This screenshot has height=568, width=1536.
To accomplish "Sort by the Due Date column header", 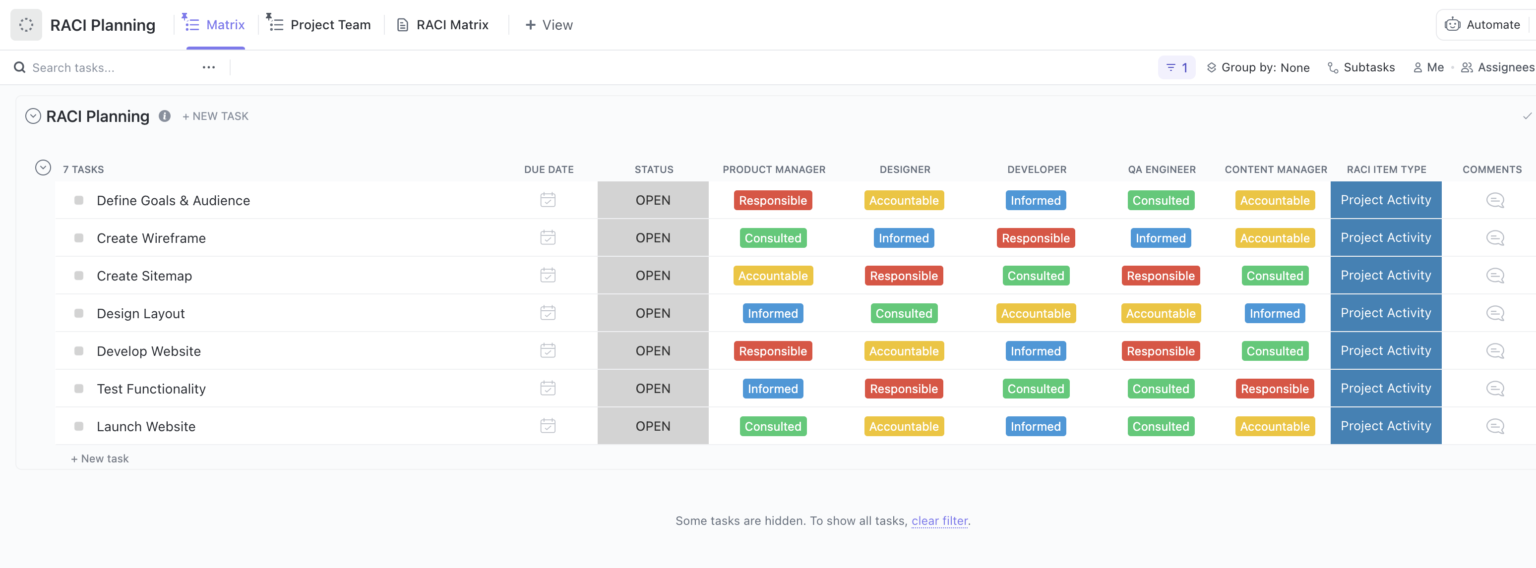I will pyautogui.click(x=549, y=170).
